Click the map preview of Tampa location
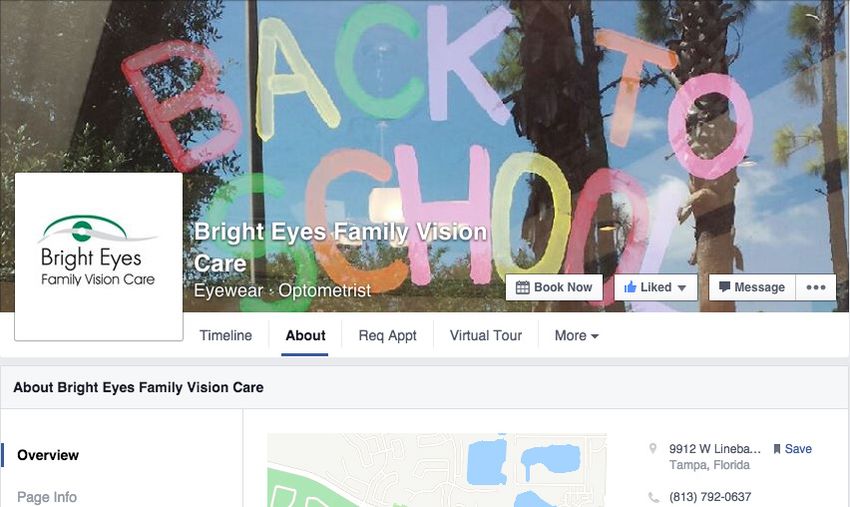The width and height of the screenshot is (850, 507). click(437, 470)
